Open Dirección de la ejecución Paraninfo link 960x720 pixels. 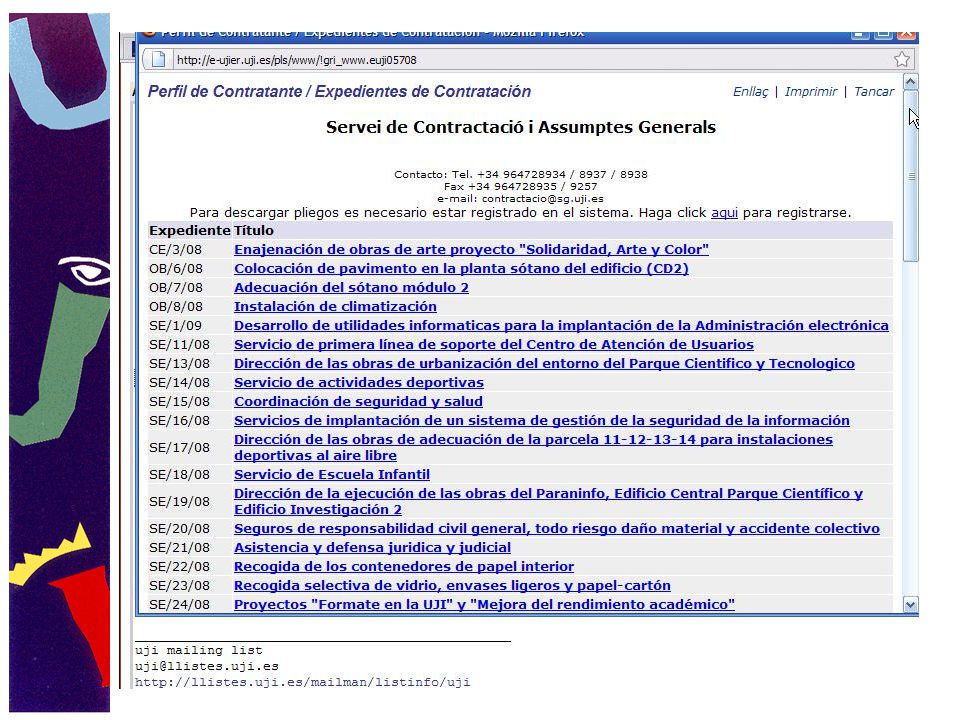549,501
